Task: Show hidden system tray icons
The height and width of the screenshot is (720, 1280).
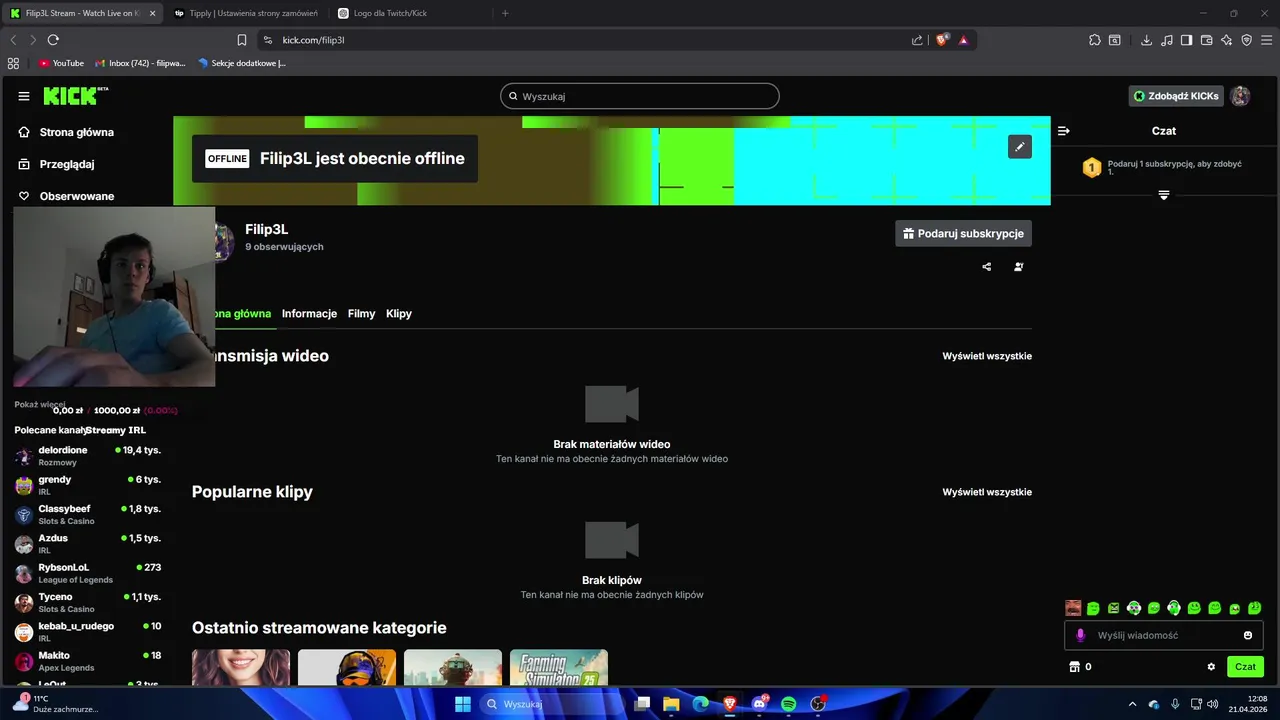Action: pos(1132,704)
